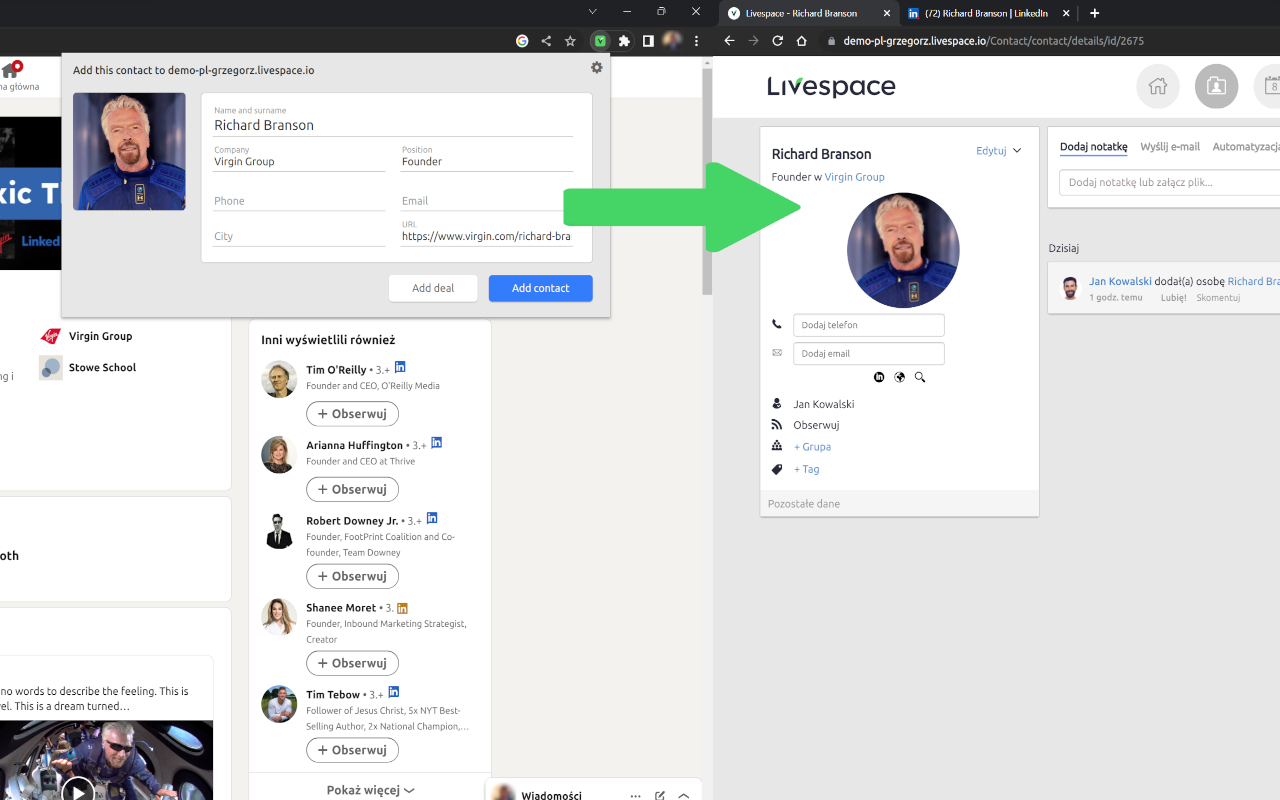
Task: Click the RSS icon beside Obserwuj
Action: (x=777, y=425)
